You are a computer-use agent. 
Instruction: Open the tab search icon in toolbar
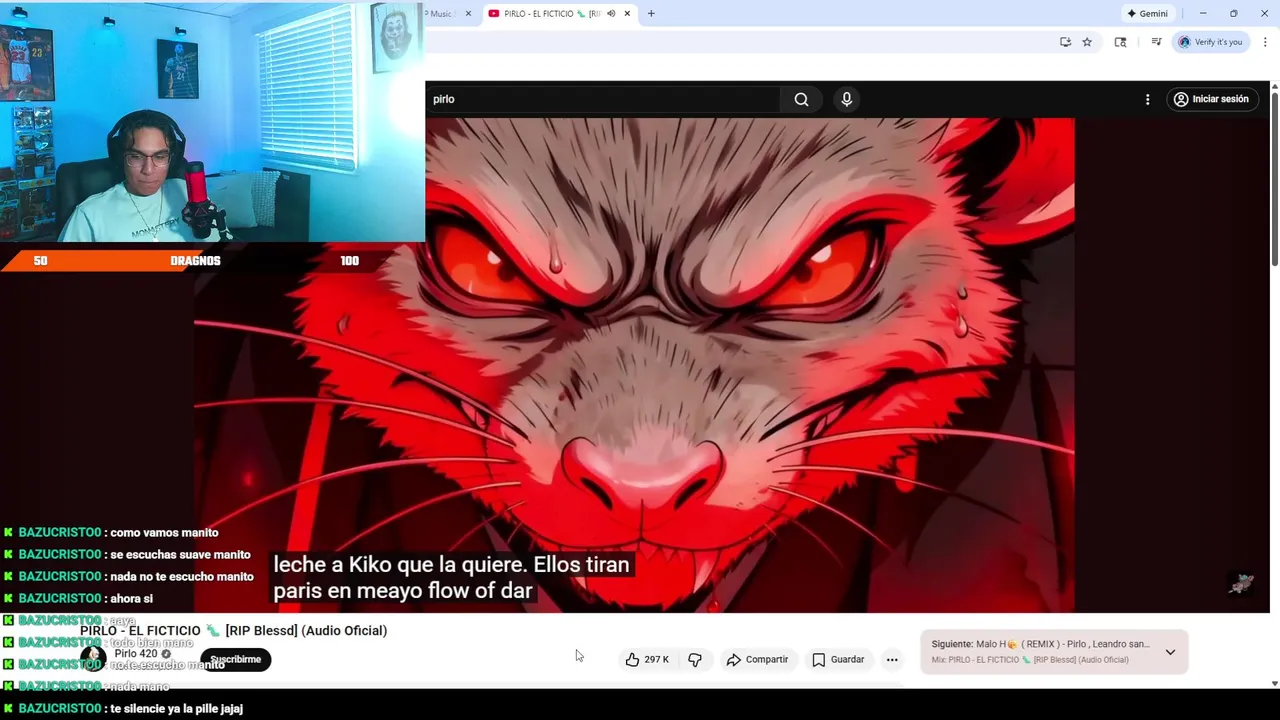coord(1120,42)
